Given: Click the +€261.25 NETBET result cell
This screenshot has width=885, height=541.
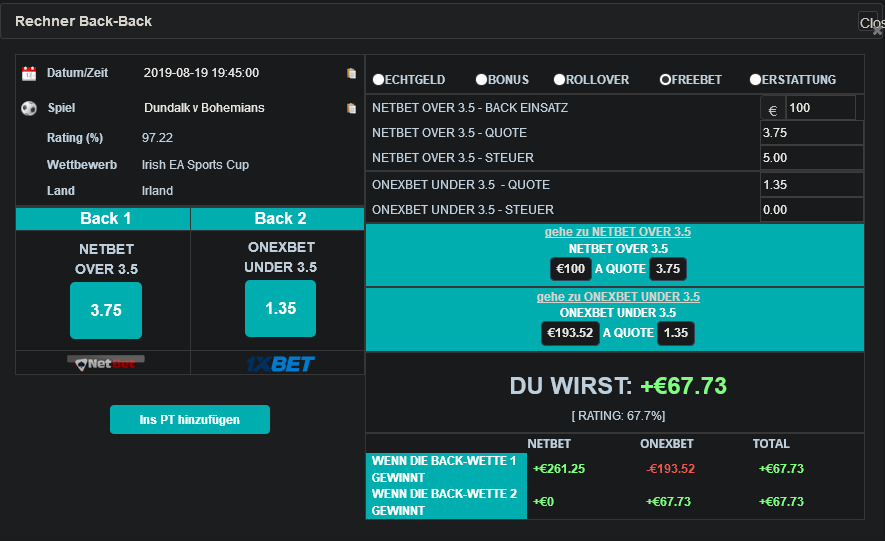Looking at the screenshot, I should (559, 469).
